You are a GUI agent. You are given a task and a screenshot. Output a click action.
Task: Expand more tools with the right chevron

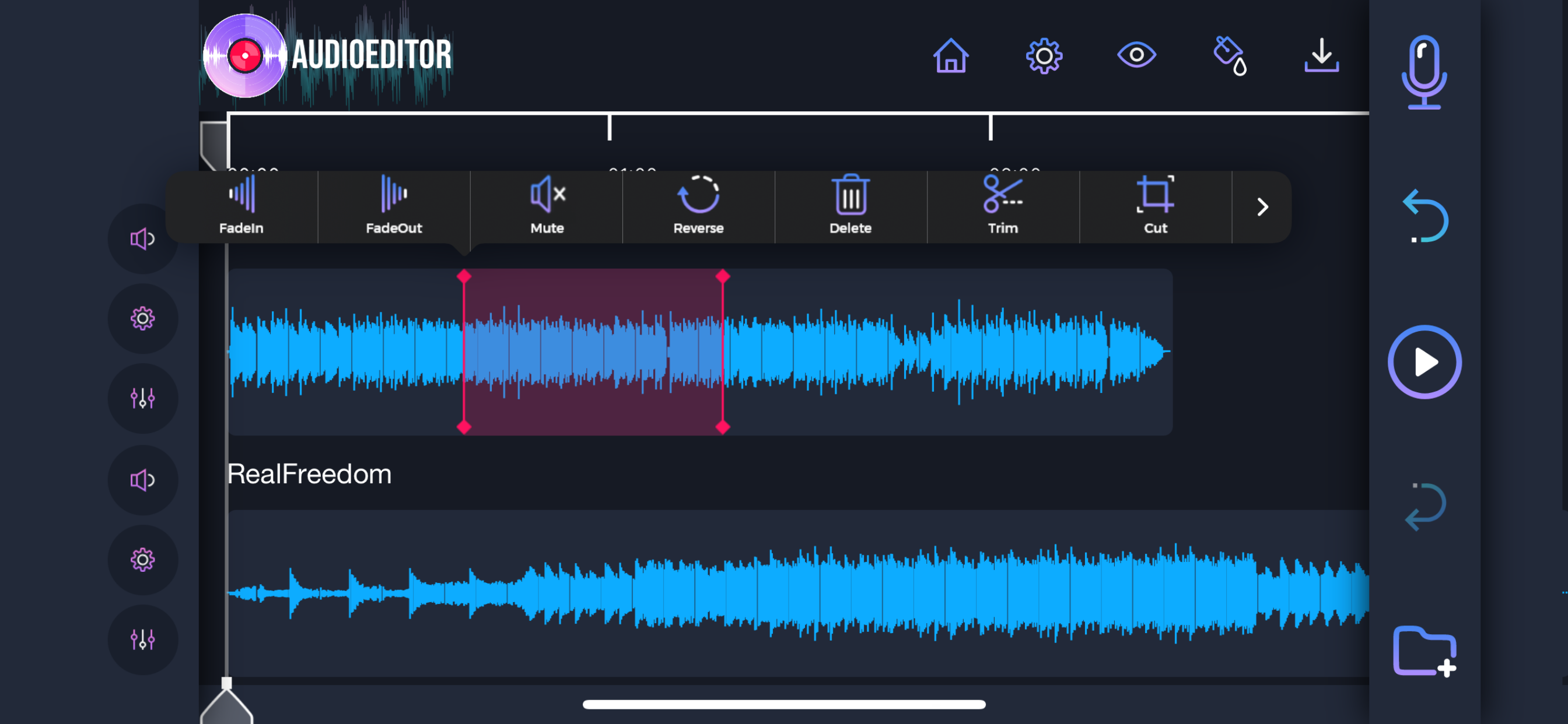(1262, 208)
